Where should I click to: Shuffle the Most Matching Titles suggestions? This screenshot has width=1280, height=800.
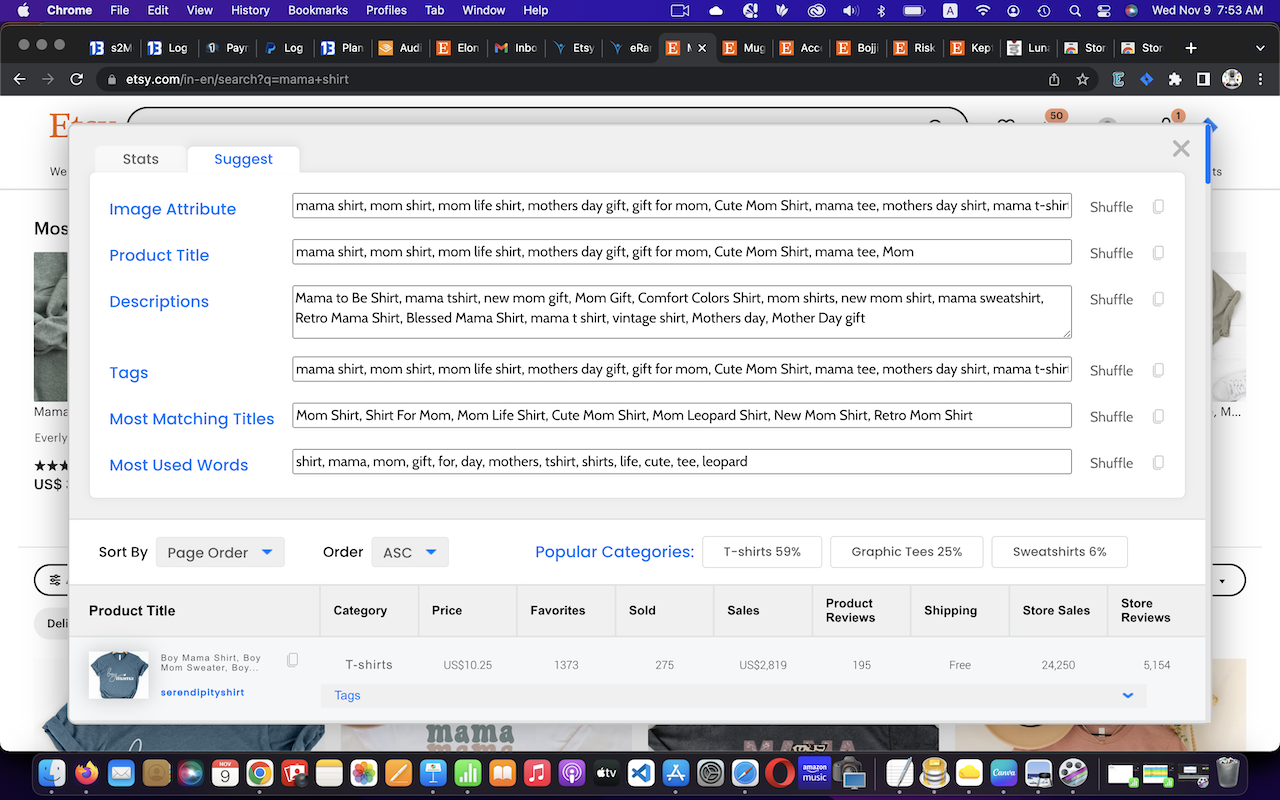(1111, 416)
